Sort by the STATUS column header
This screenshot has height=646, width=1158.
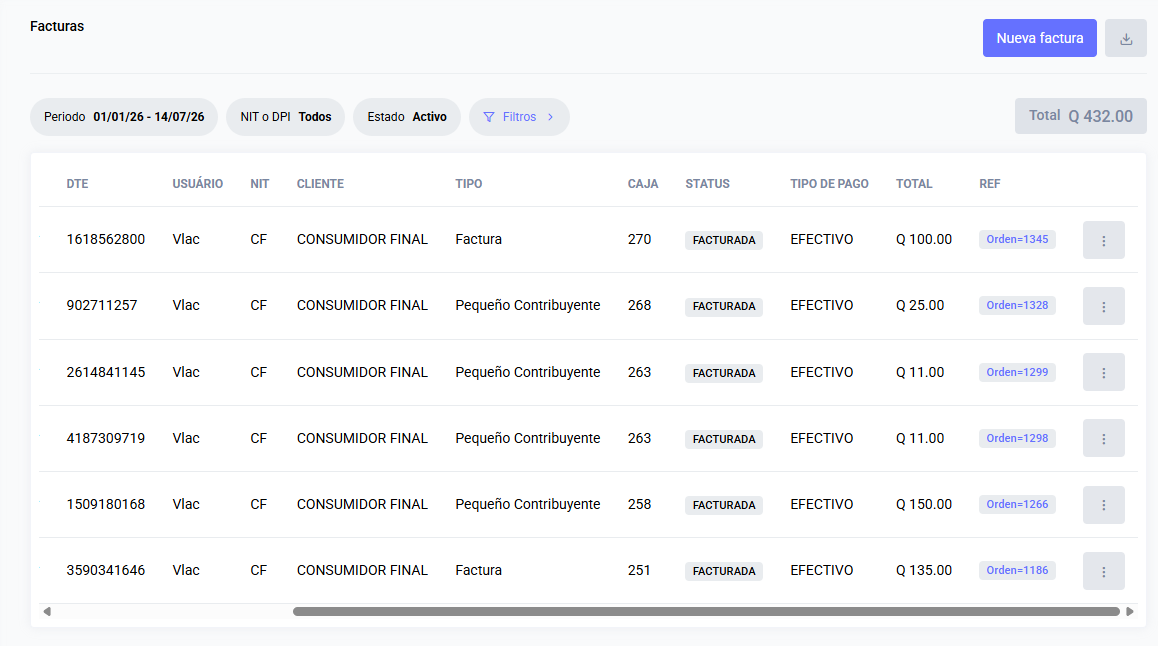(x=708, y=184)
